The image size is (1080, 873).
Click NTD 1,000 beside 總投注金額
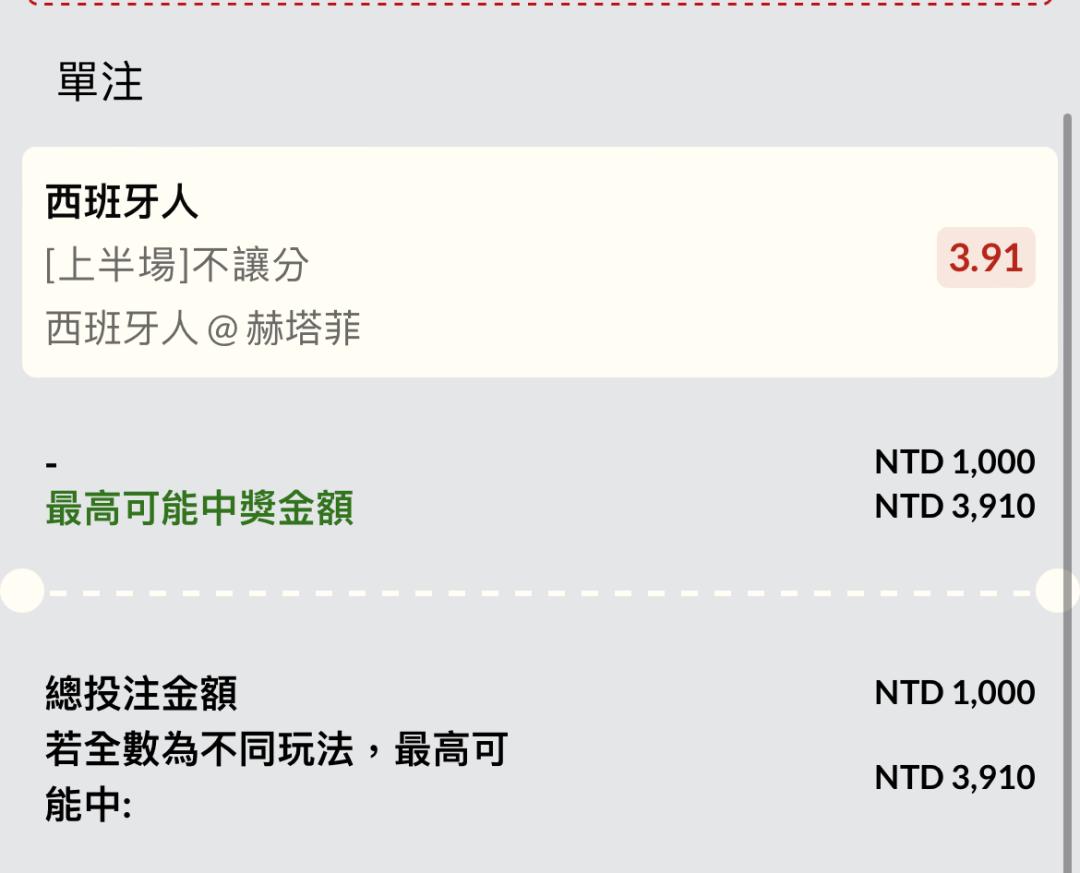pos(954,692)
